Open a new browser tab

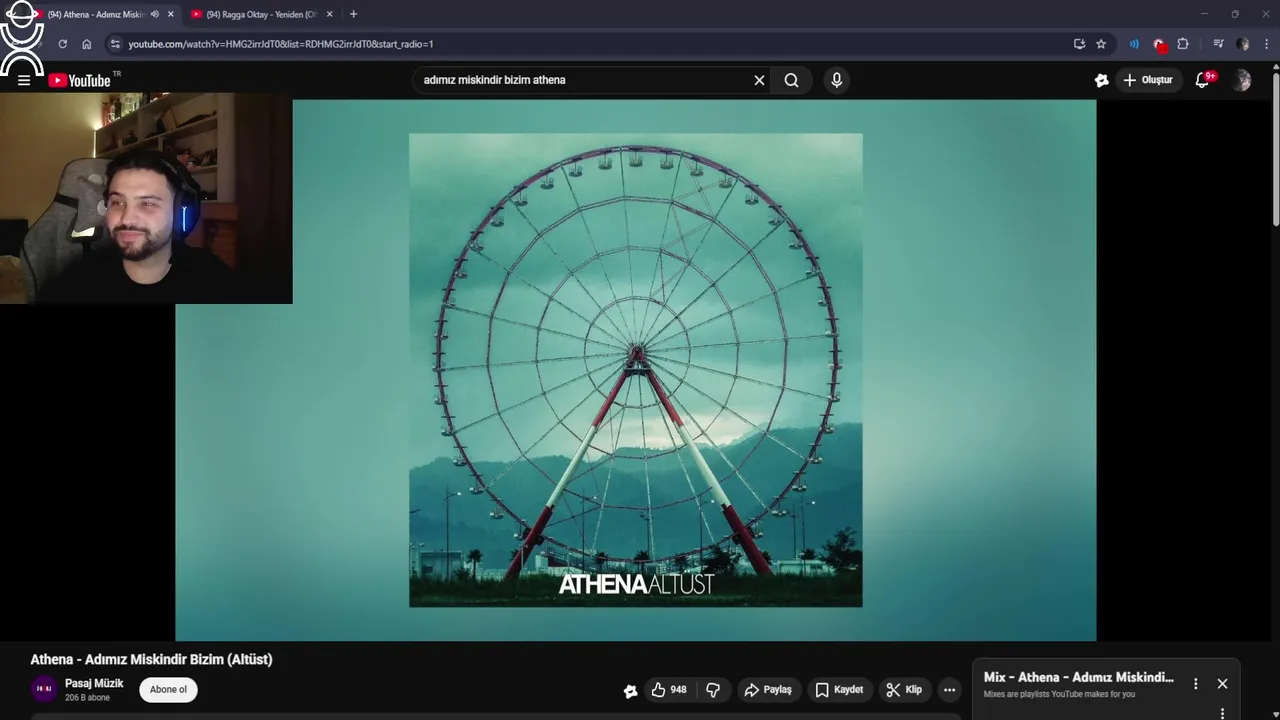pyautogui.click(x=353, y=14)
